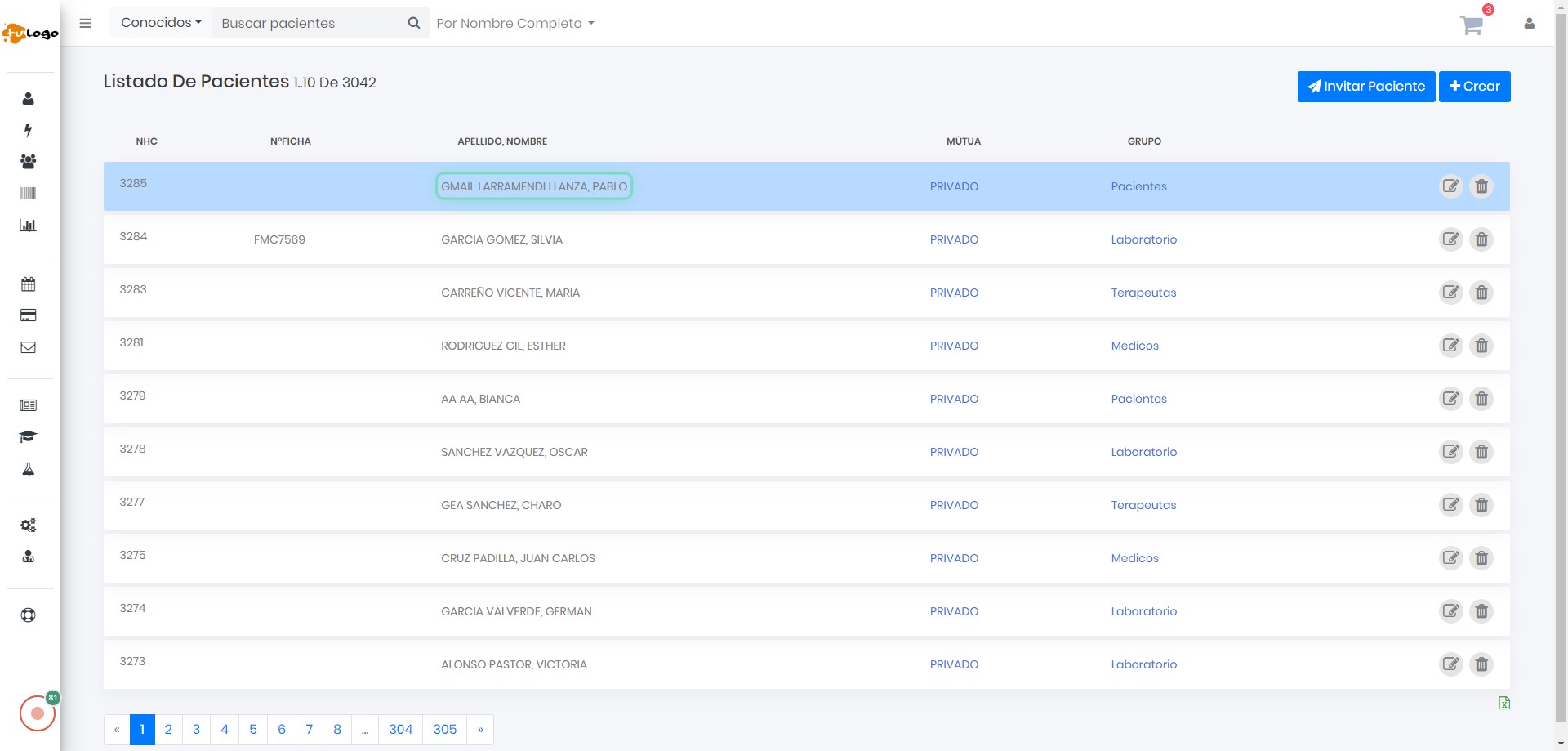
Task: Go to next page with » arrow
Action: 480,730
